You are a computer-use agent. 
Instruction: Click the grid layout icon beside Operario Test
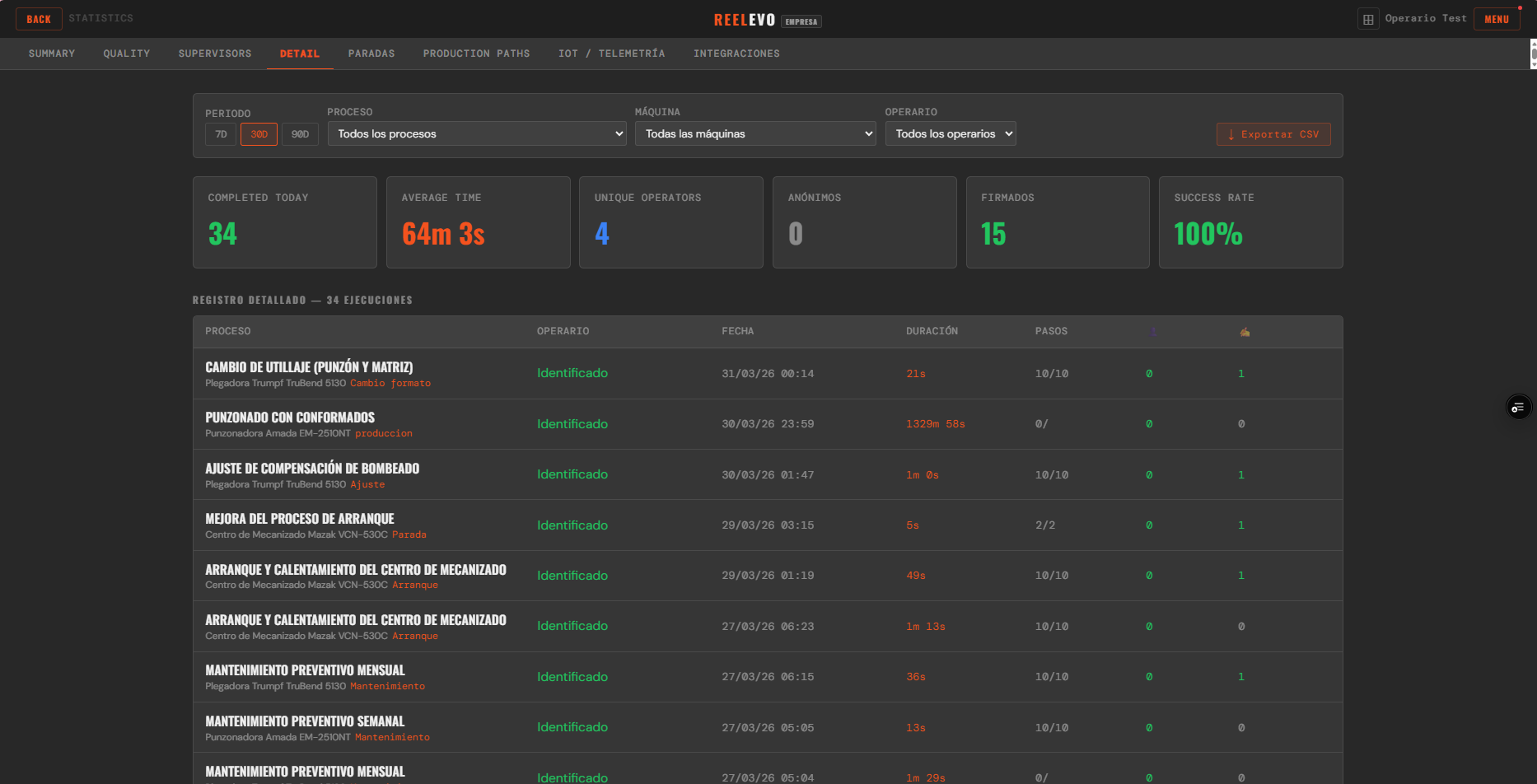point(1368,19)
